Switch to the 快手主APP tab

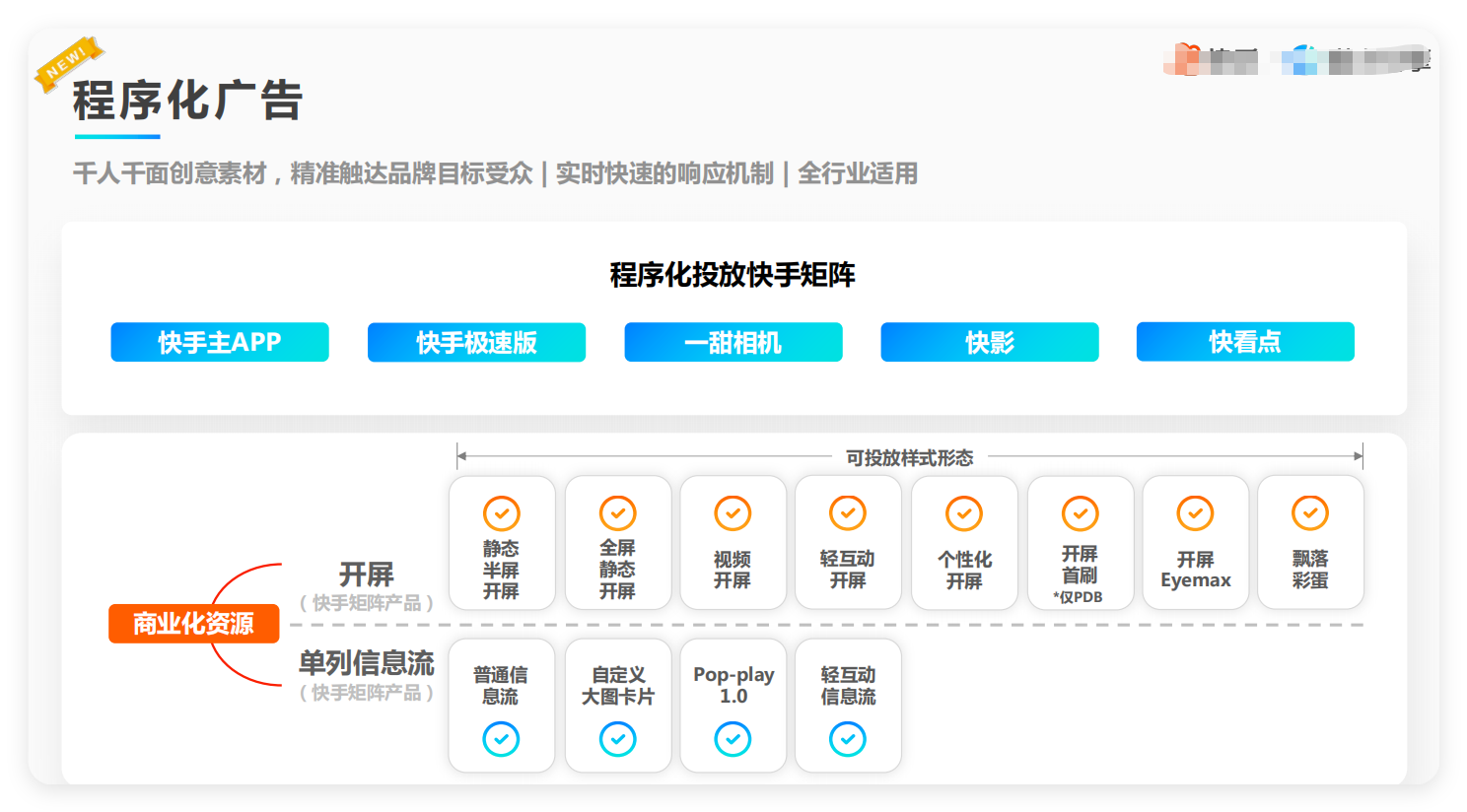coord(220,342)
